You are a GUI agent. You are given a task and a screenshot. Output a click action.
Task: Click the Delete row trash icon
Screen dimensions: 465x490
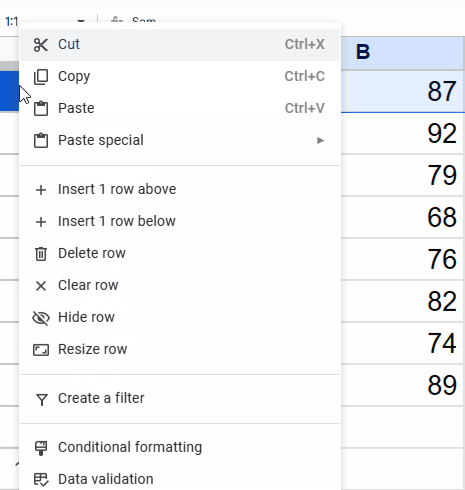coord(41,254)
